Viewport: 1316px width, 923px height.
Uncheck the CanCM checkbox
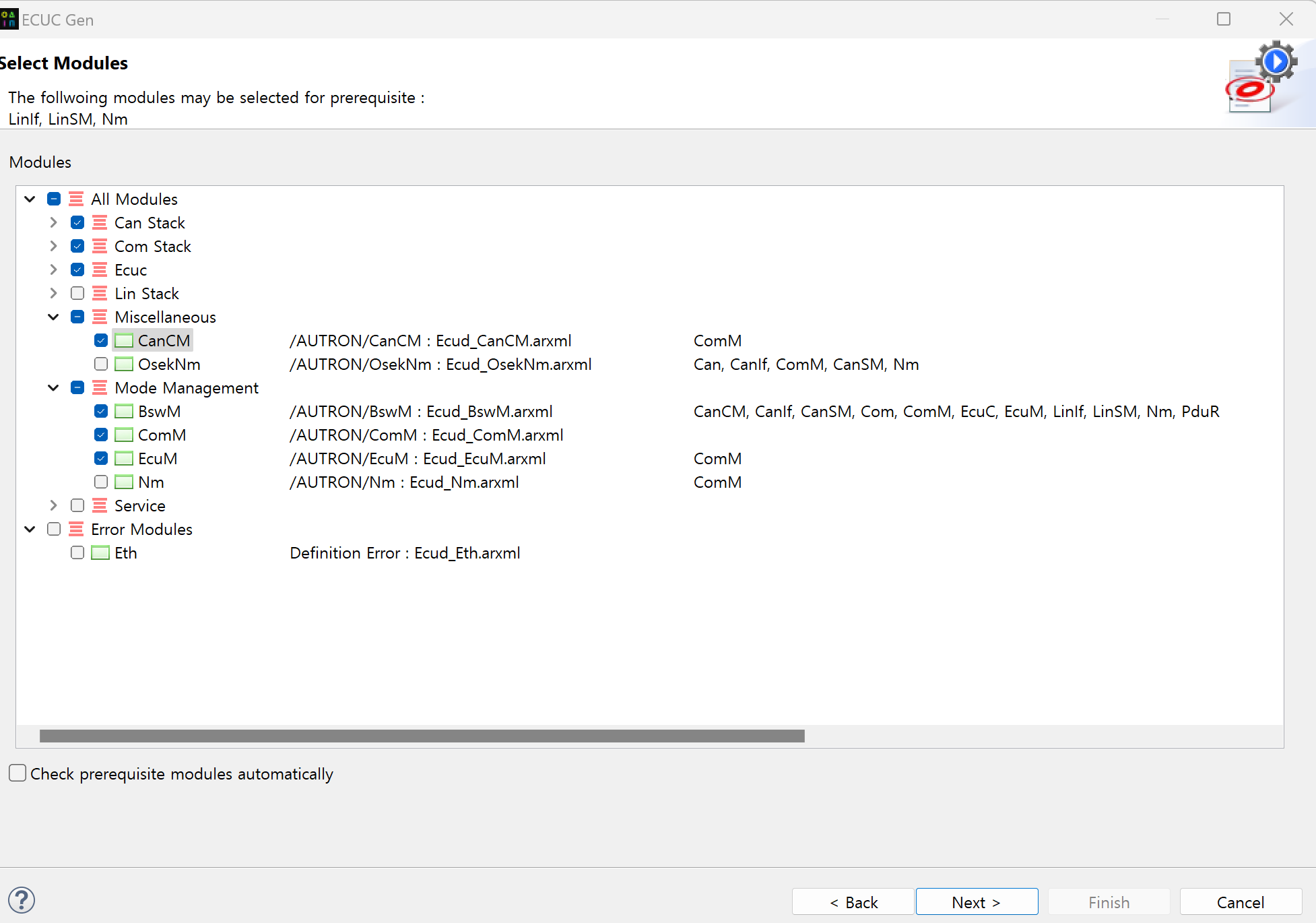pos(101,340)
